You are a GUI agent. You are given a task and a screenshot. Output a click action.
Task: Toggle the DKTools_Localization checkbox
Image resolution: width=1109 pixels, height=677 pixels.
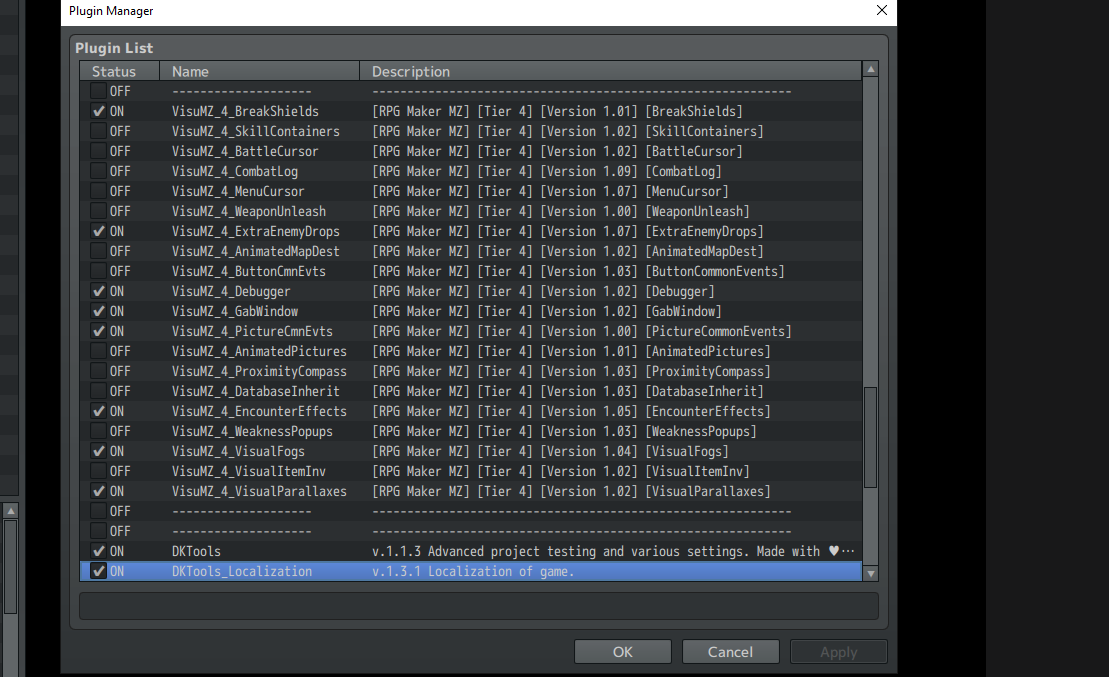98,571
